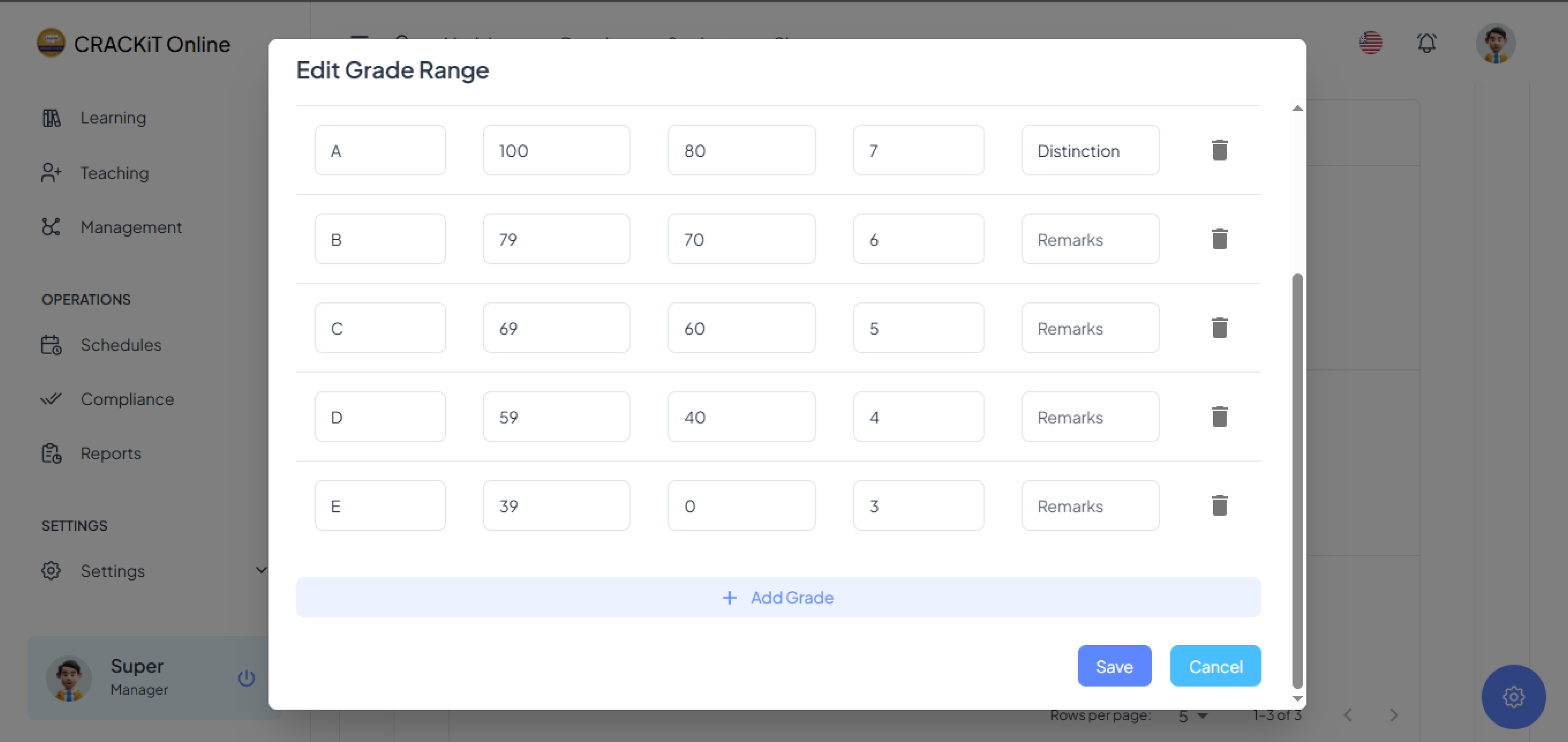Viewport: 1568px width, 742px height.
Task: Click the power logout icon
Action: point(246,678)
